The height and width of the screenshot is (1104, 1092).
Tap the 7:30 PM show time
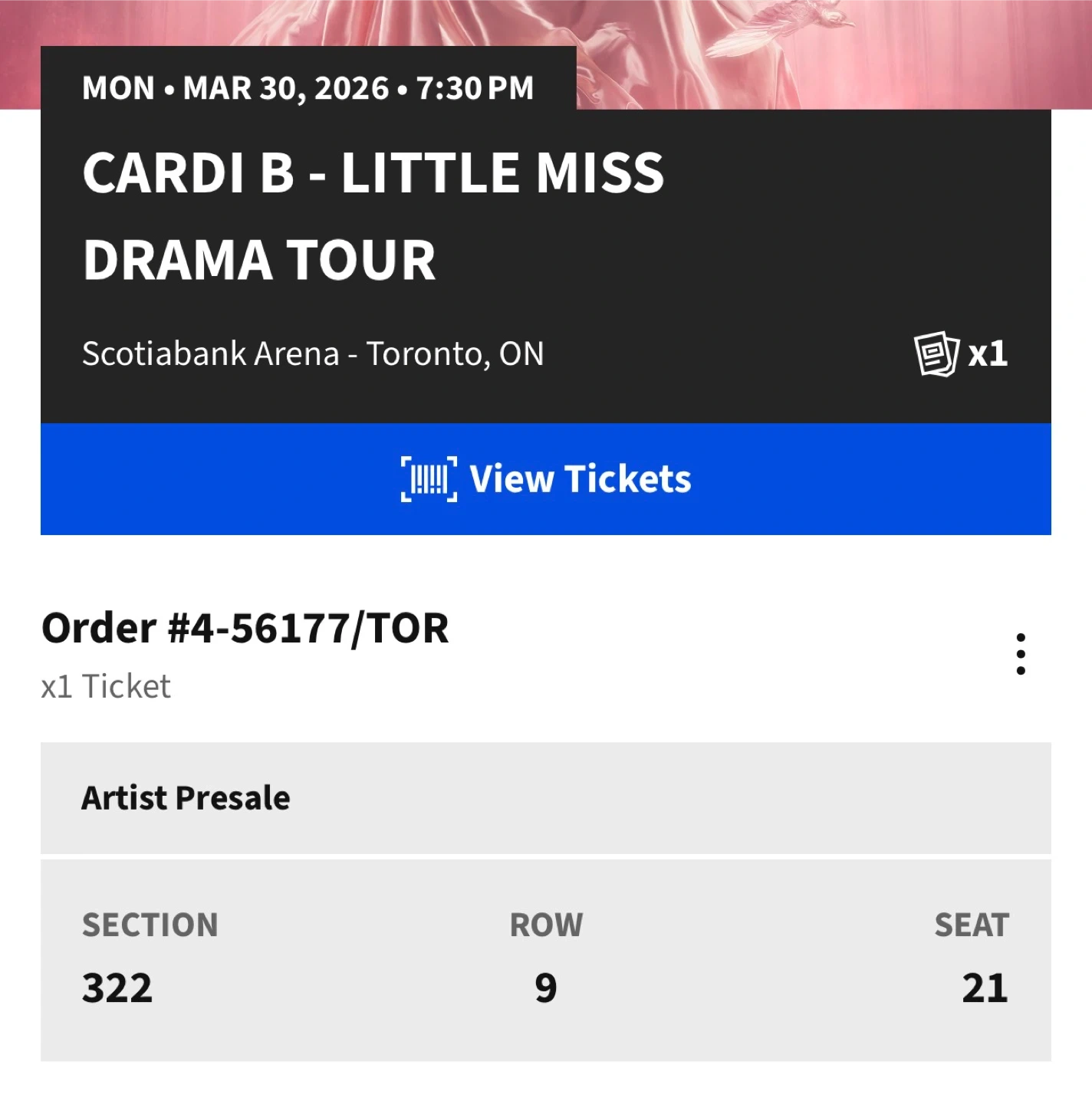(475, 88)
